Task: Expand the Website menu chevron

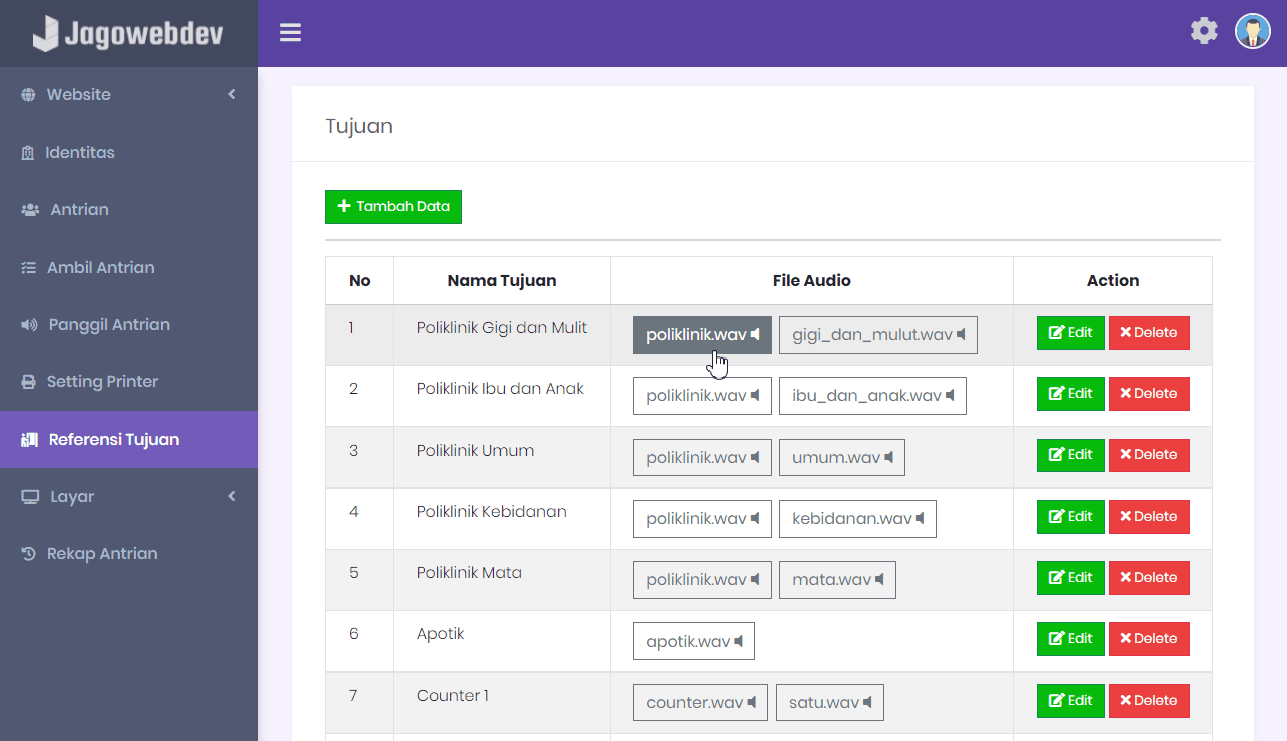Action: (232, 94)
